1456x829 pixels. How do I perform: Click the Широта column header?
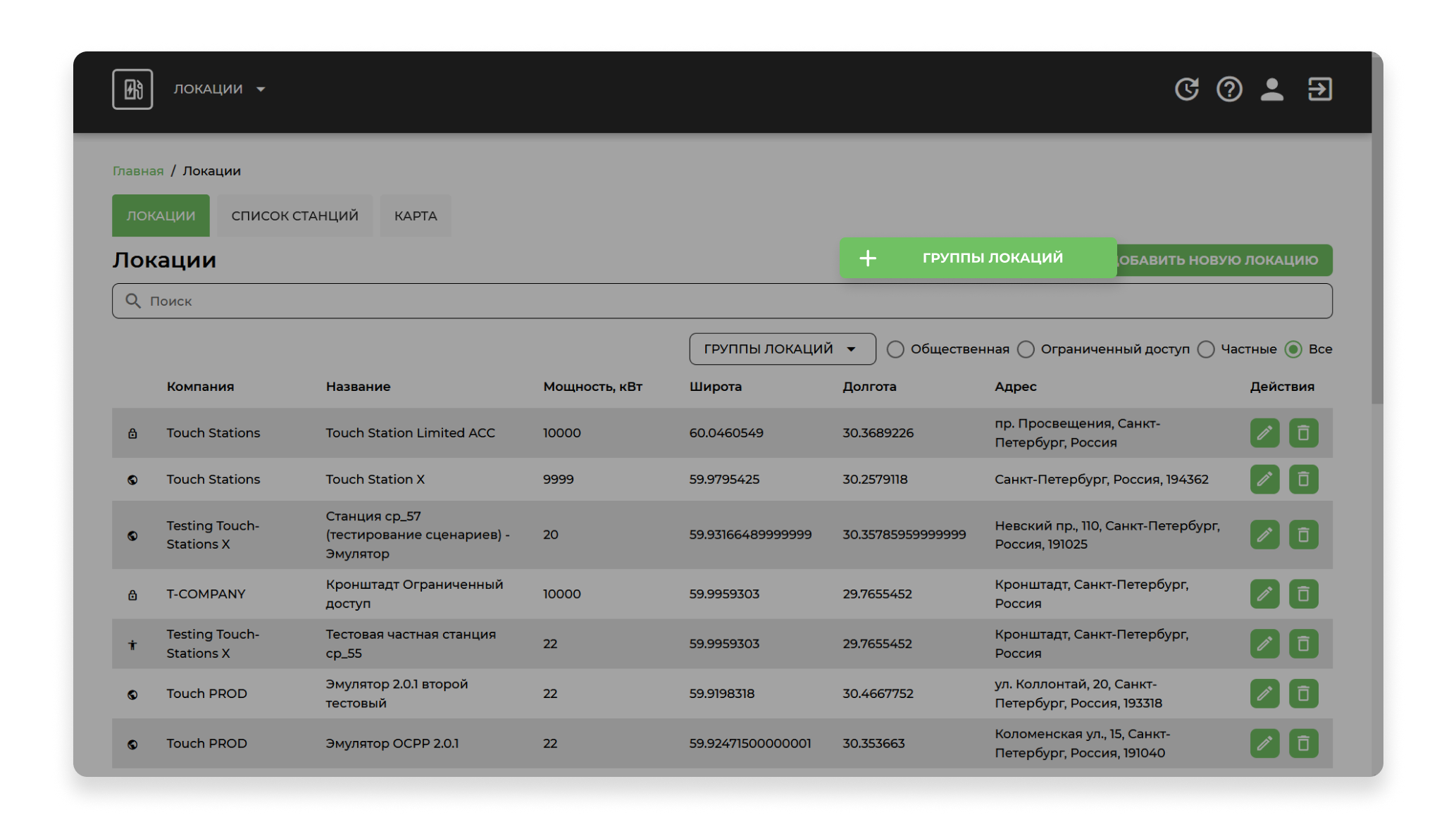click(x=715, y=387)
